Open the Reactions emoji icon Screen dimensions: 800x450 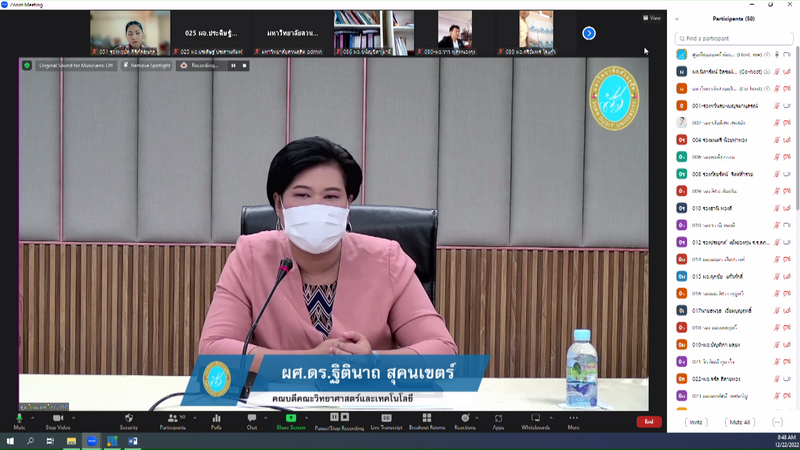tap(465, 418)
